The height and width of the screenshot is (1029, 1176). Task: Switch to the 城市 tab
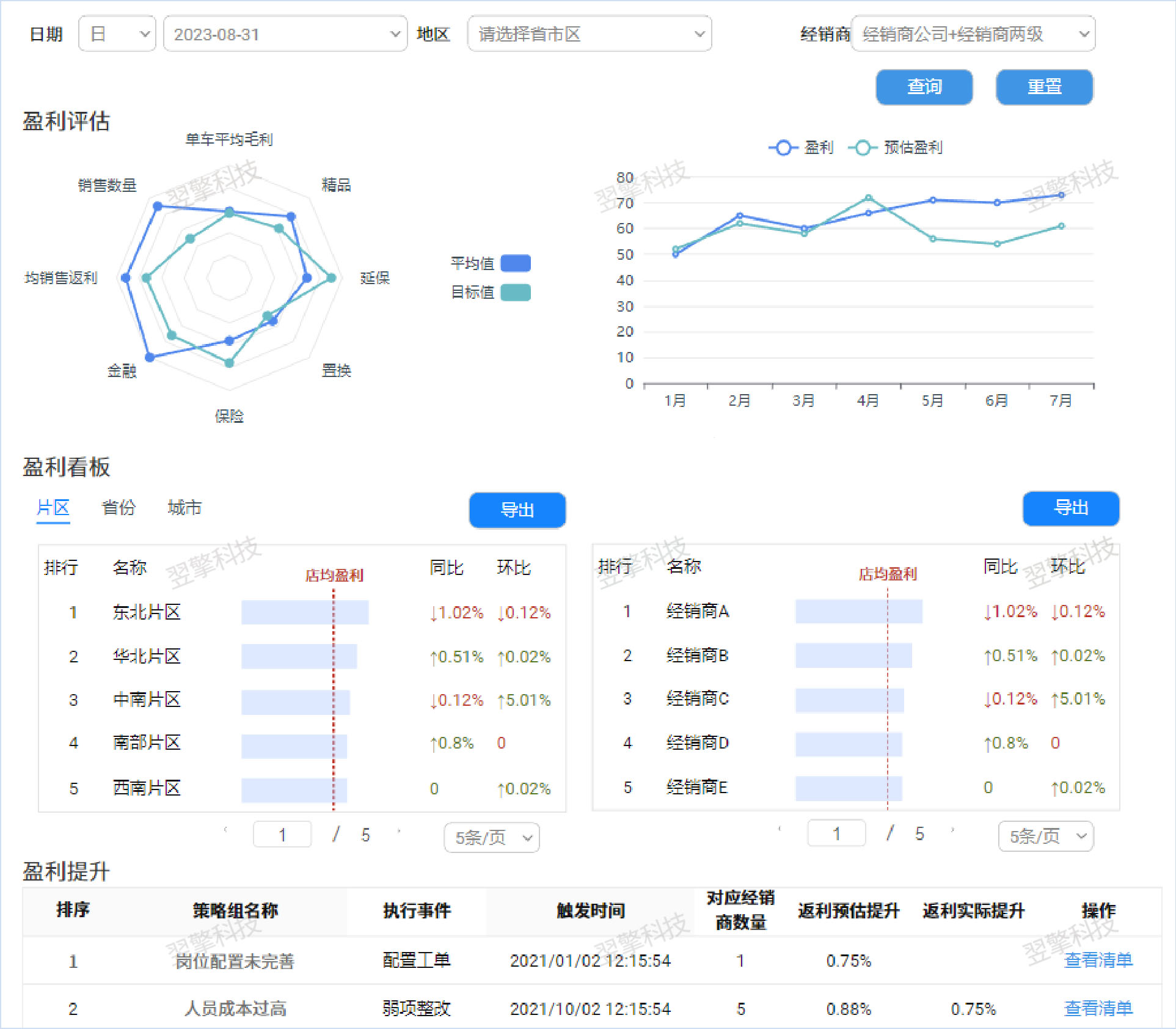(184, 508)
